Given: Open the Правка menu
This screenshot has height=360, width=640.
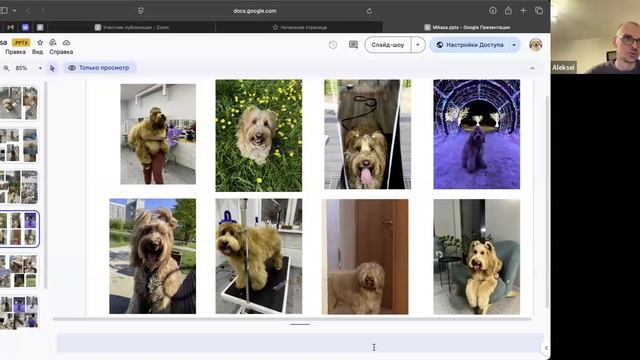Looking at the screenshot, I should (x=16, y=52).
